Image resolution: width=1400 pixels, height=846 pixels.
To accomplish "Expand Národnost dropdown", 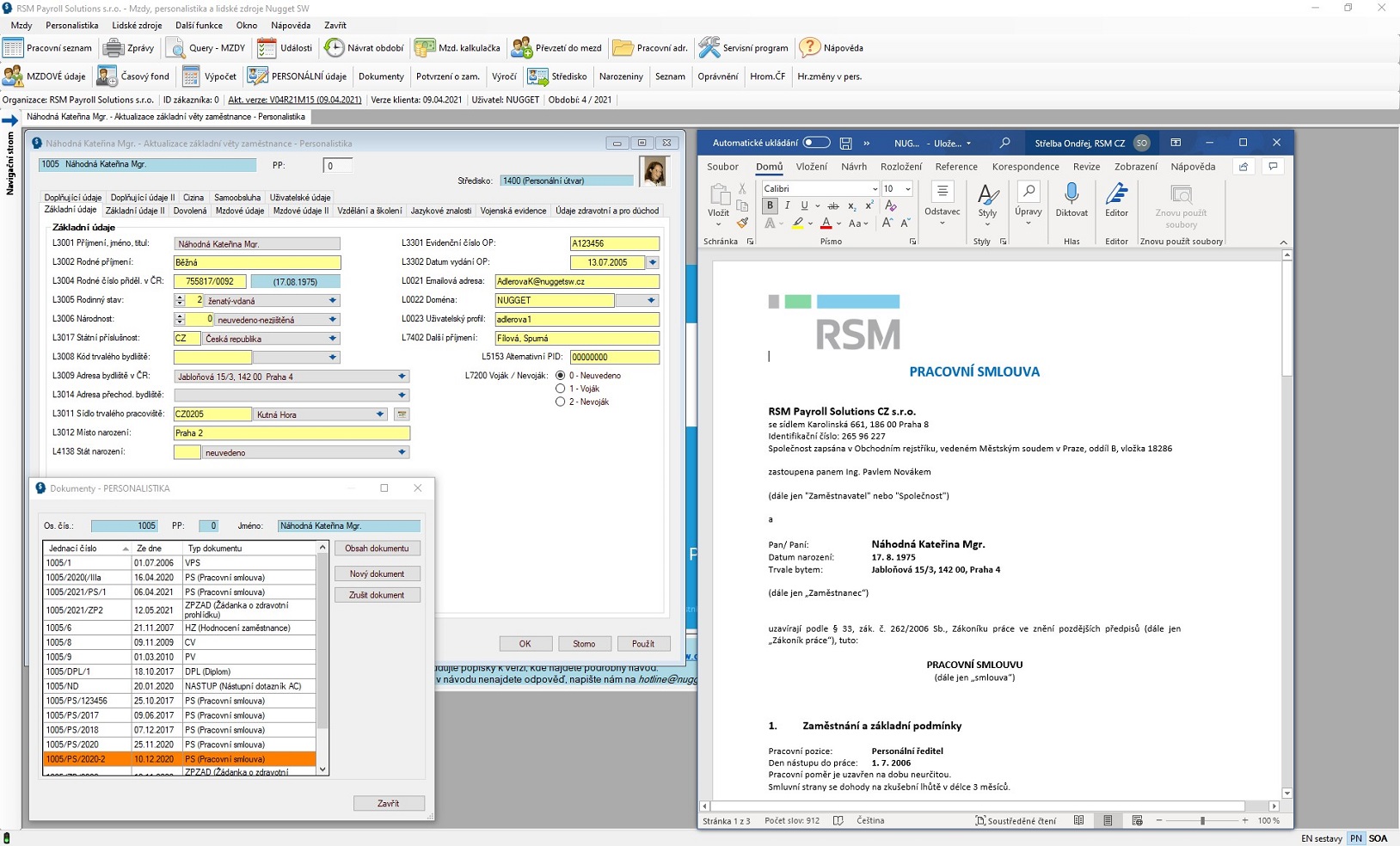I will coord(333,320).
